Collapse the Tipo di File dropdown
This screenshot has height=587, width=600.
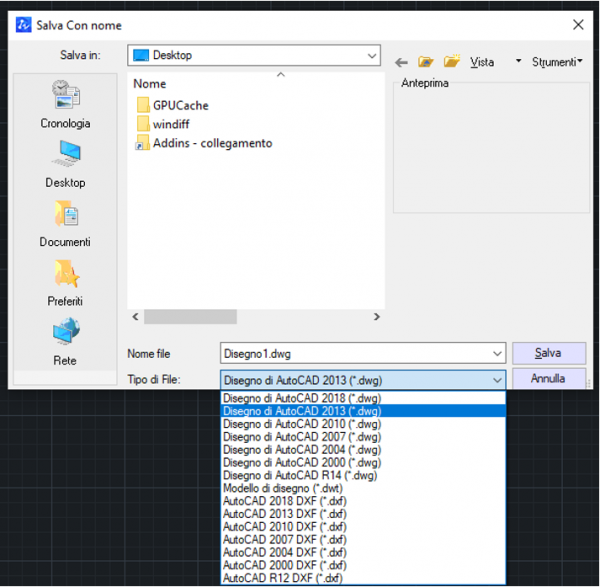(497, 380)
